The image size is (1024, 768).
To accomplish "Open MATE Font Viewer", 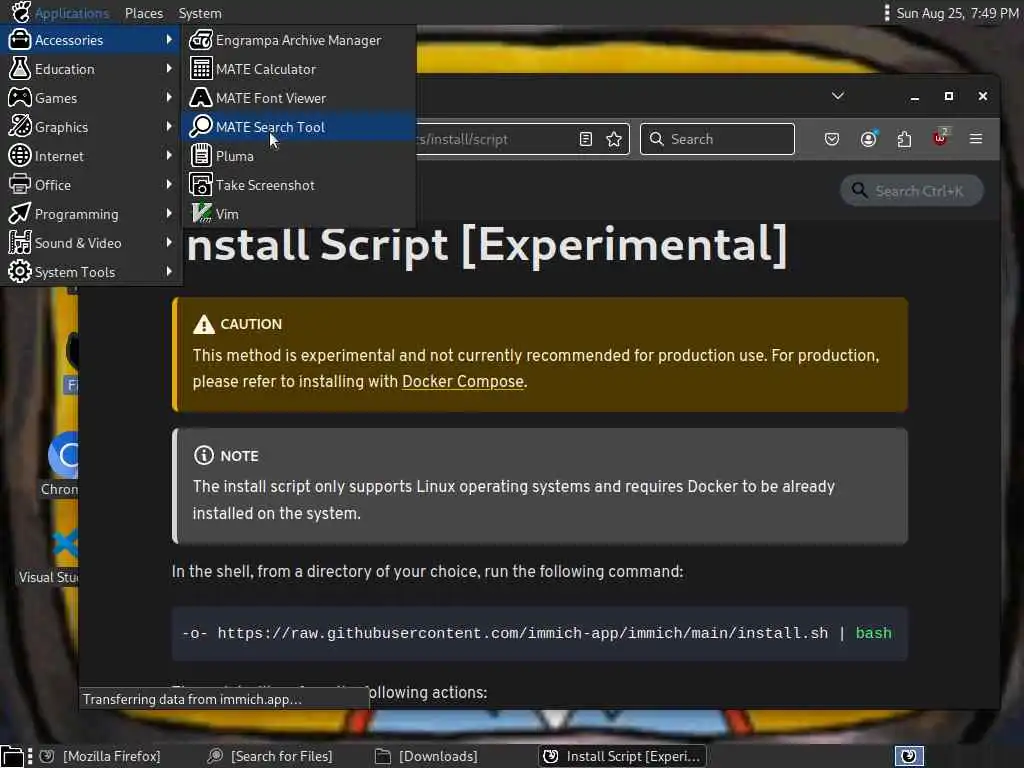I will [299, 98].
